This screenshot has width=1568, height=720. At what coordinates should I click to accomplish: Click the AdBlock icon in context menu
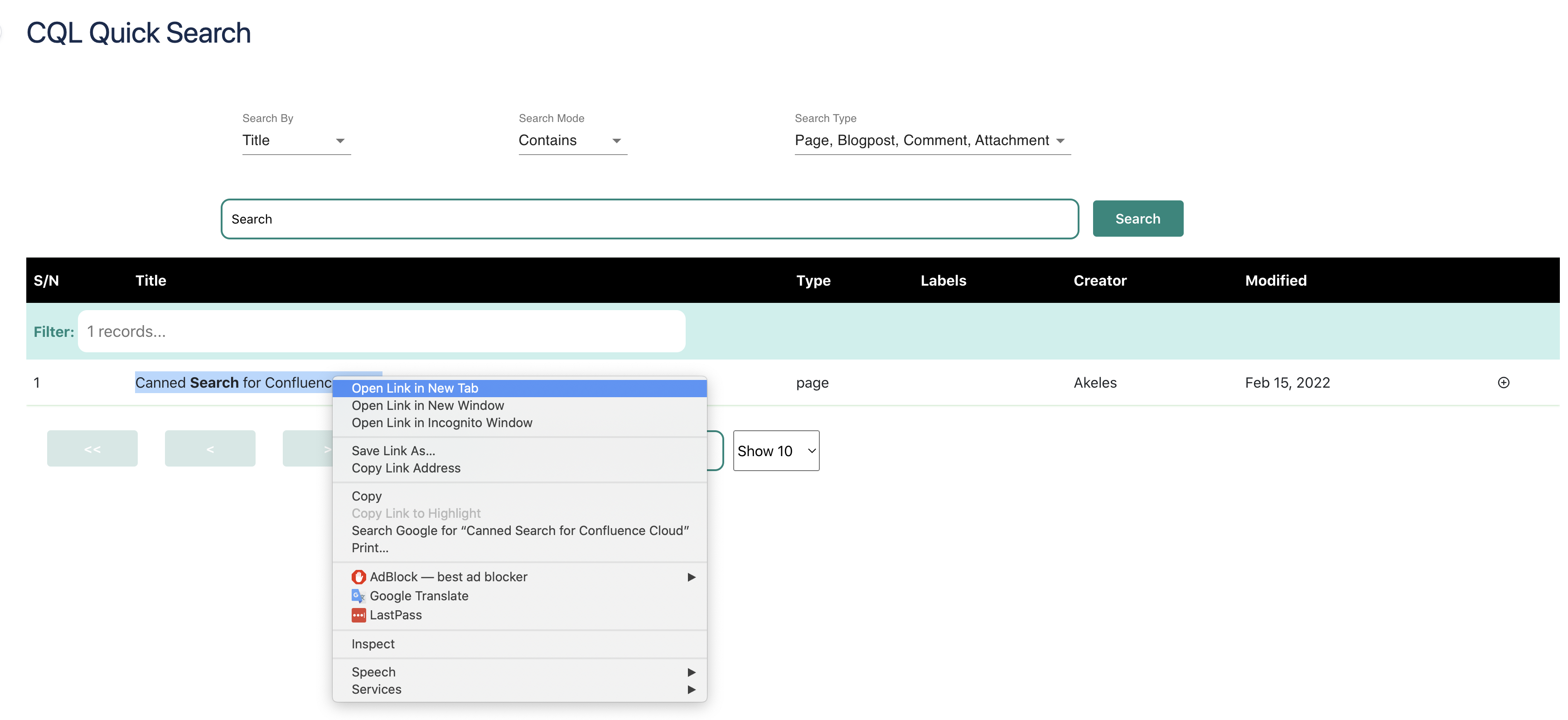pos(358,576)
